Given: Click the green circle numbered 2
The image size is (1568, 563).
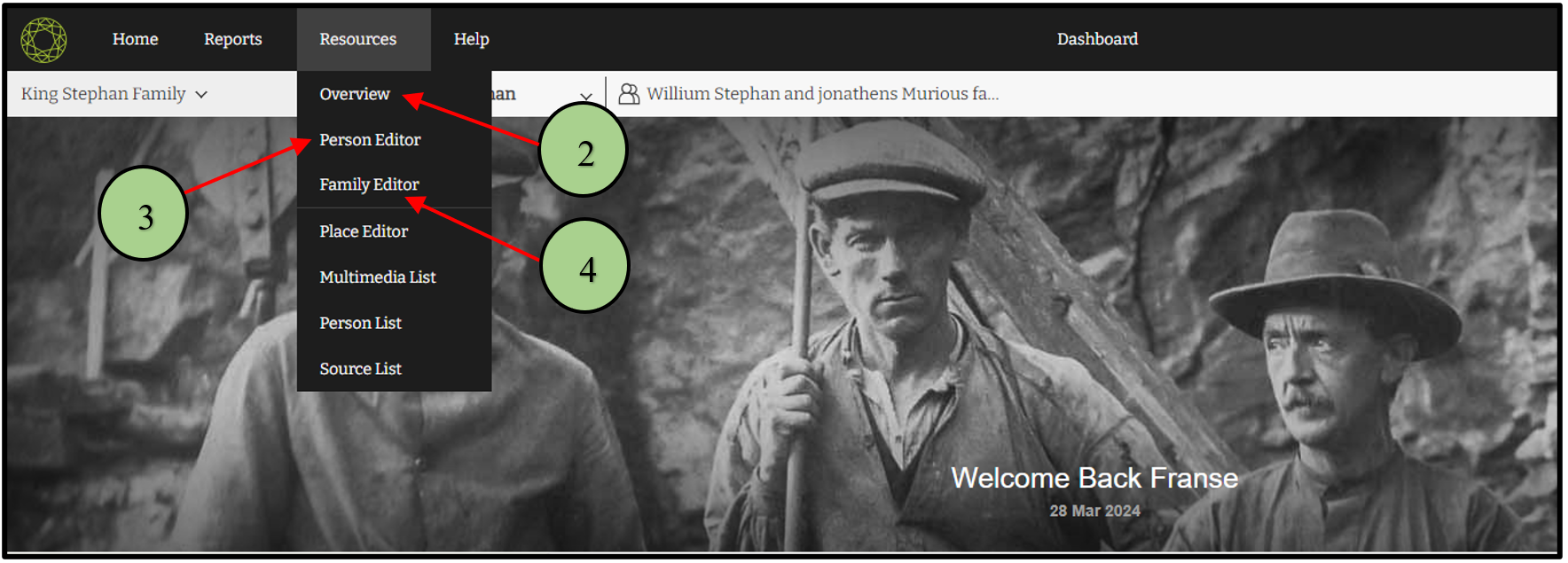Looking at the screenshot, I should 583,150.
